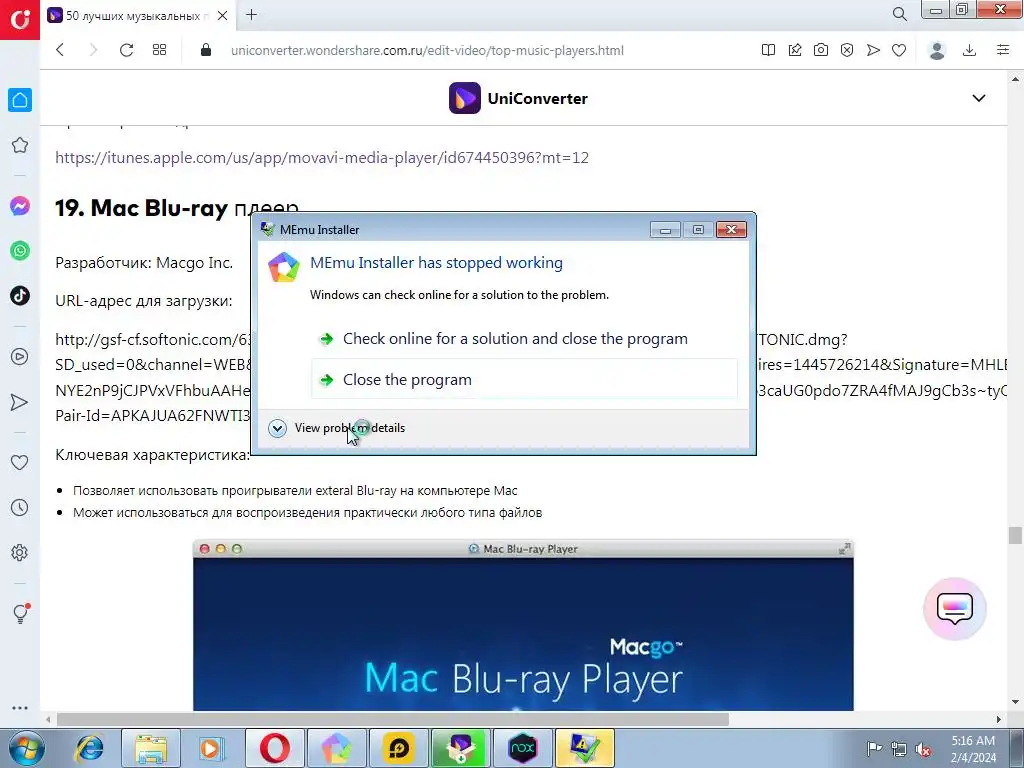Open sidebar bookmarks star icon
The height and width of the screenshot is (768, 1024).
(x=20, y=145)
